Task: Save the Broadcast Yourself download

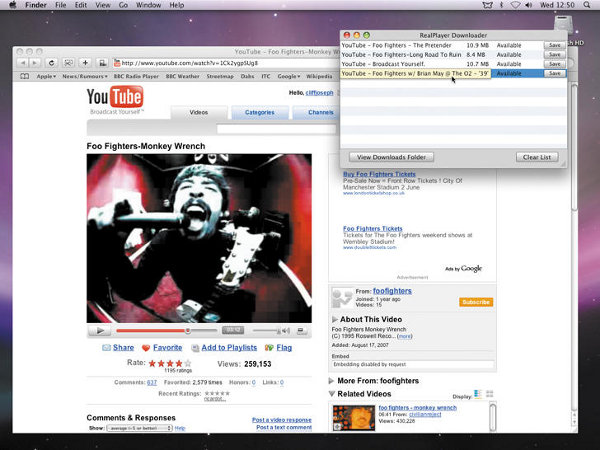Action: click(554, 64)
